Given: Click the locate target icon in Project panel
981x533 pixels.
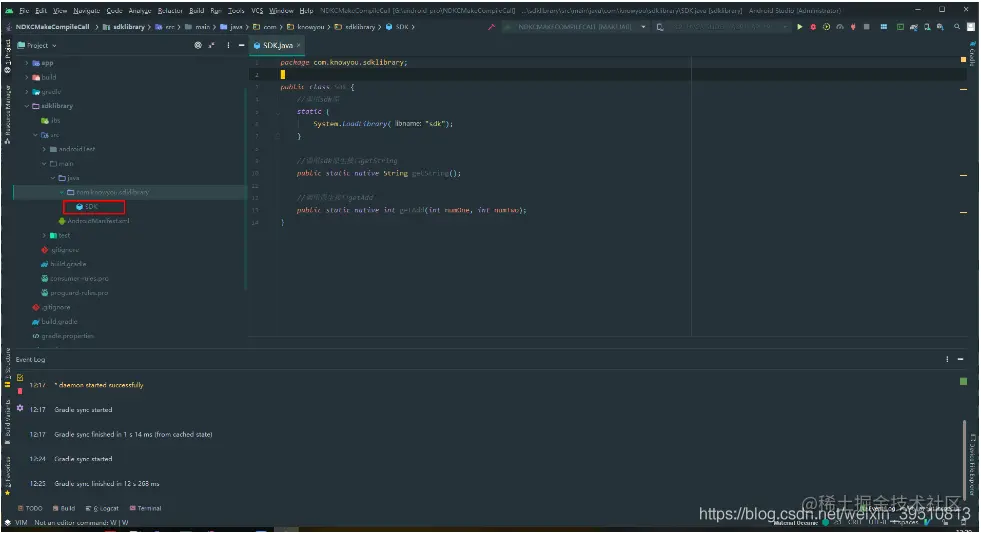Looking at the screenshot, I should pos(198,45).
